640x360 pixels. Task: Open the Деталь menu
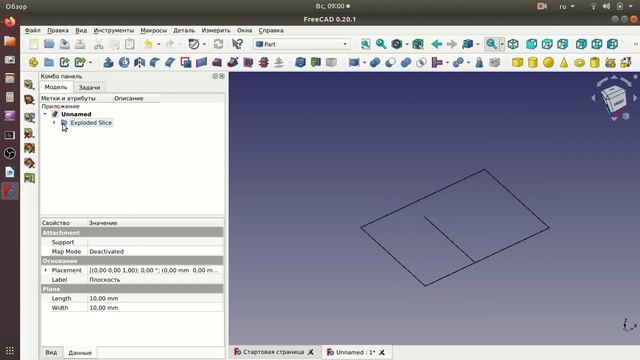click(x=184, y=30)
